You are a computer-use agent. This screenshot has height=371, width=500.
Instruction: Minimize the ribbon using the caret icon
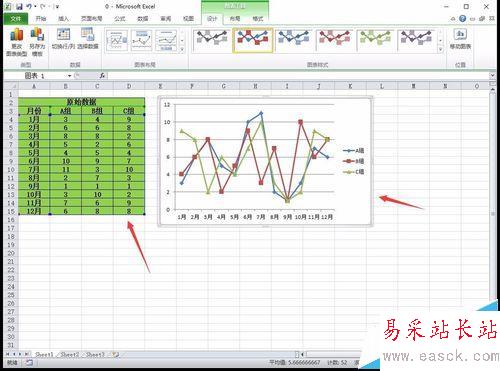coord(453,19)
